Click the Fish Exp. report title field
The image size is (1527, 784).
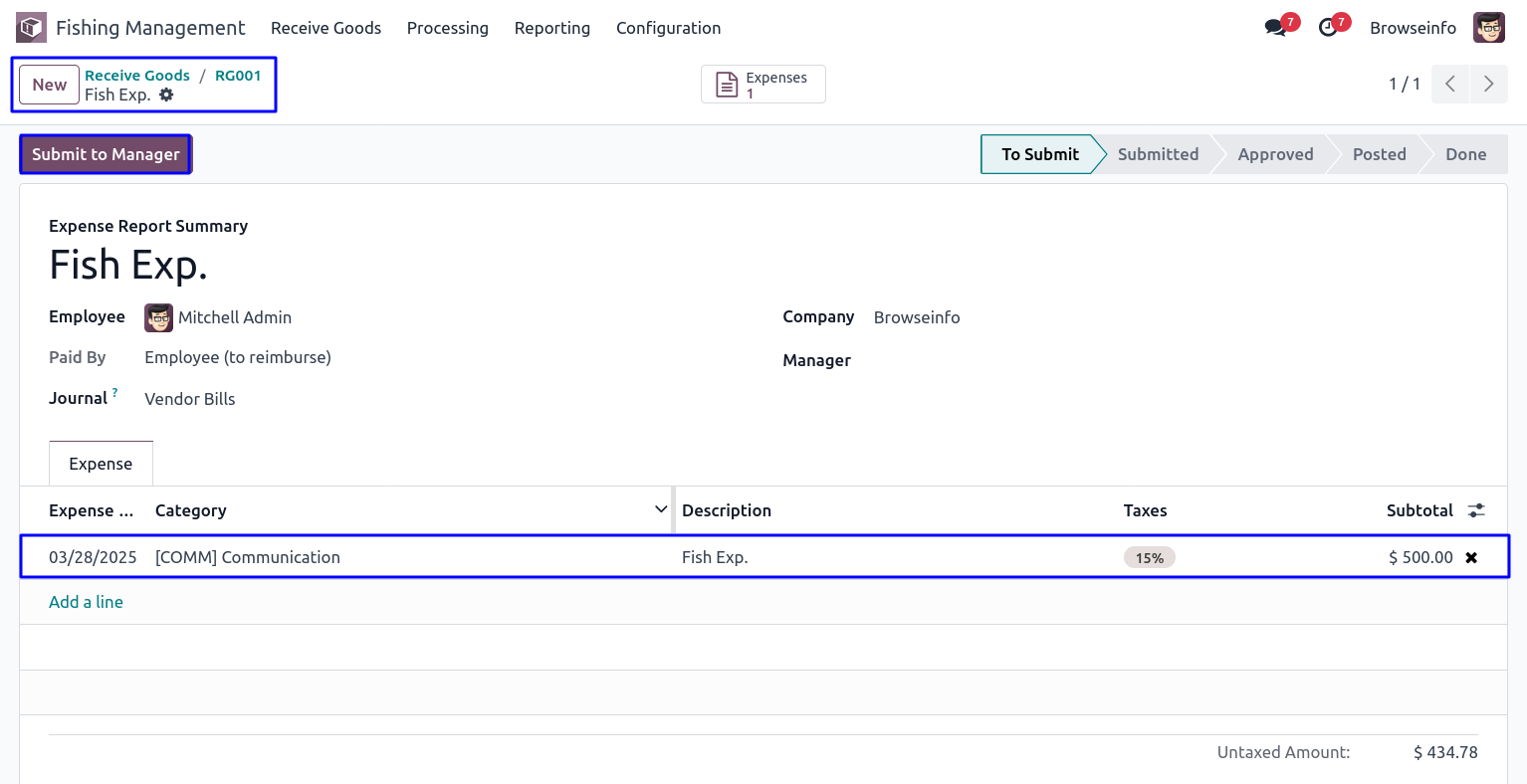coord(128,266)
